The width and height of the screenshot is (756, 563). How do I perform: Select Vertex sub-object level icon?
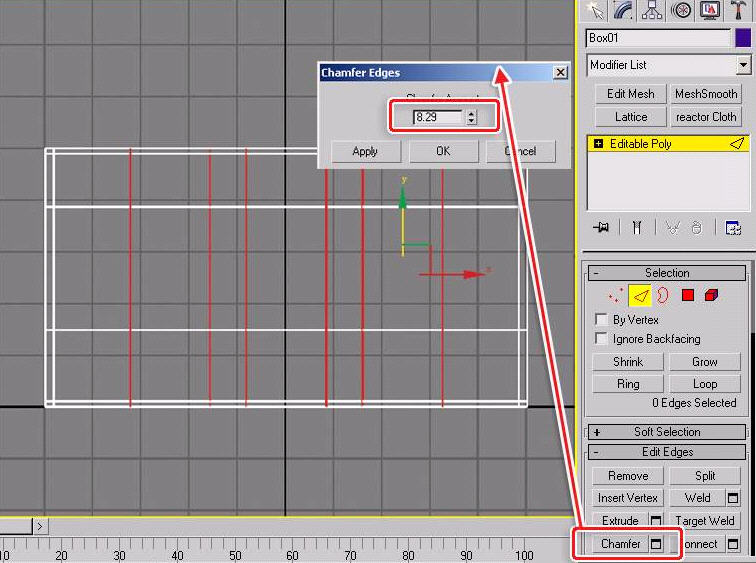click(x=617, y=295)
